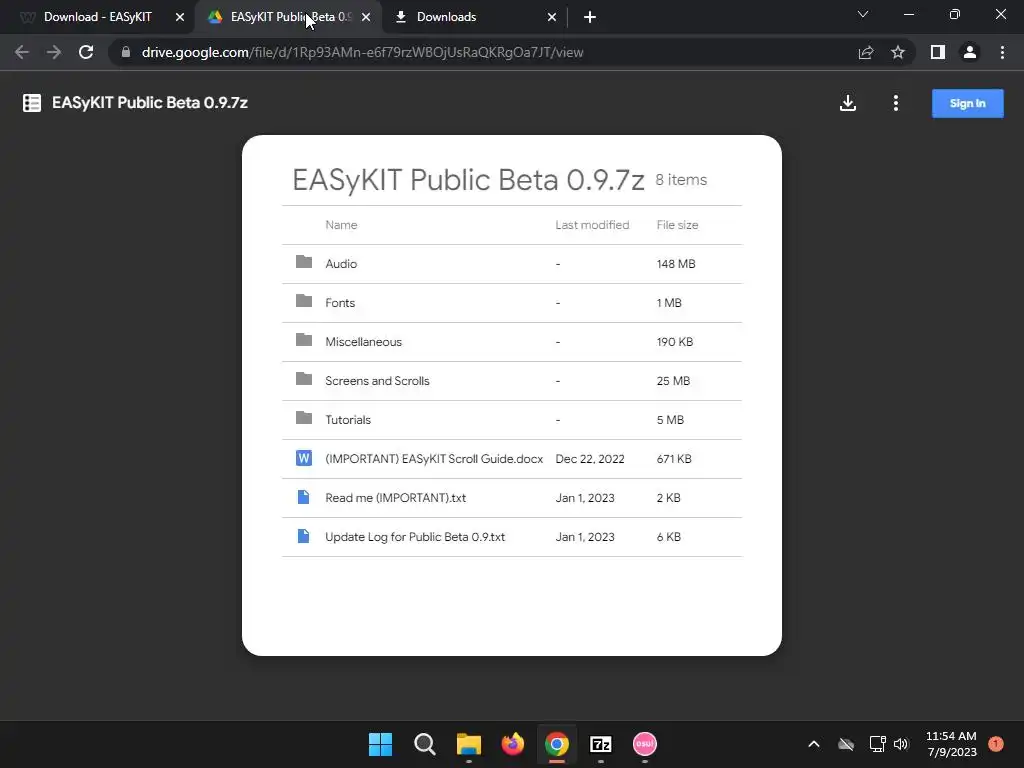Switch to the Download - EASyKIT tab
The height and width of the screenshot is (768, 1024).
[x=98, y=17]
